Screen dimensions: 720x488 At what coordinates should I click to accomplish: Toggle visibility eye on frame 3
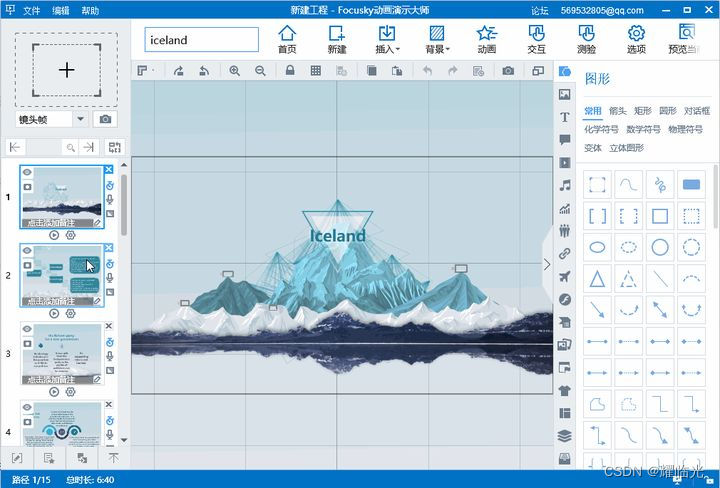click(x=27, y=329)
